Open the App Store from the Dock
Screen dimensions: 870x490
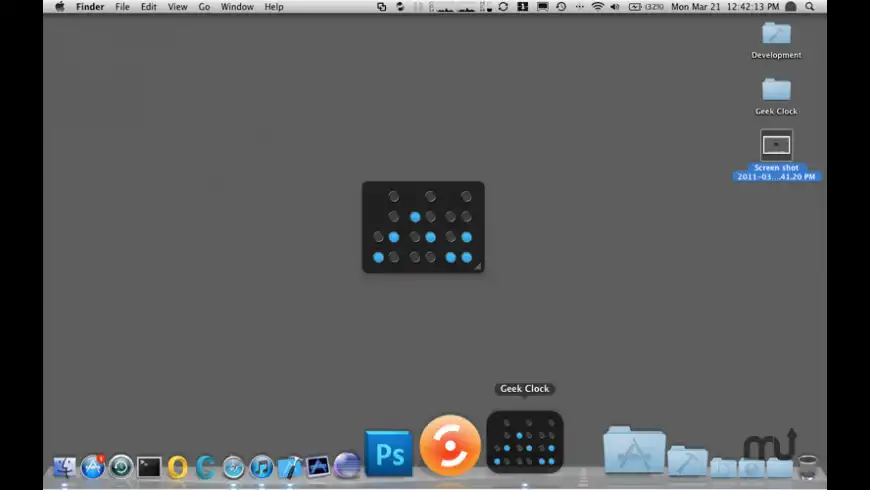93,467
